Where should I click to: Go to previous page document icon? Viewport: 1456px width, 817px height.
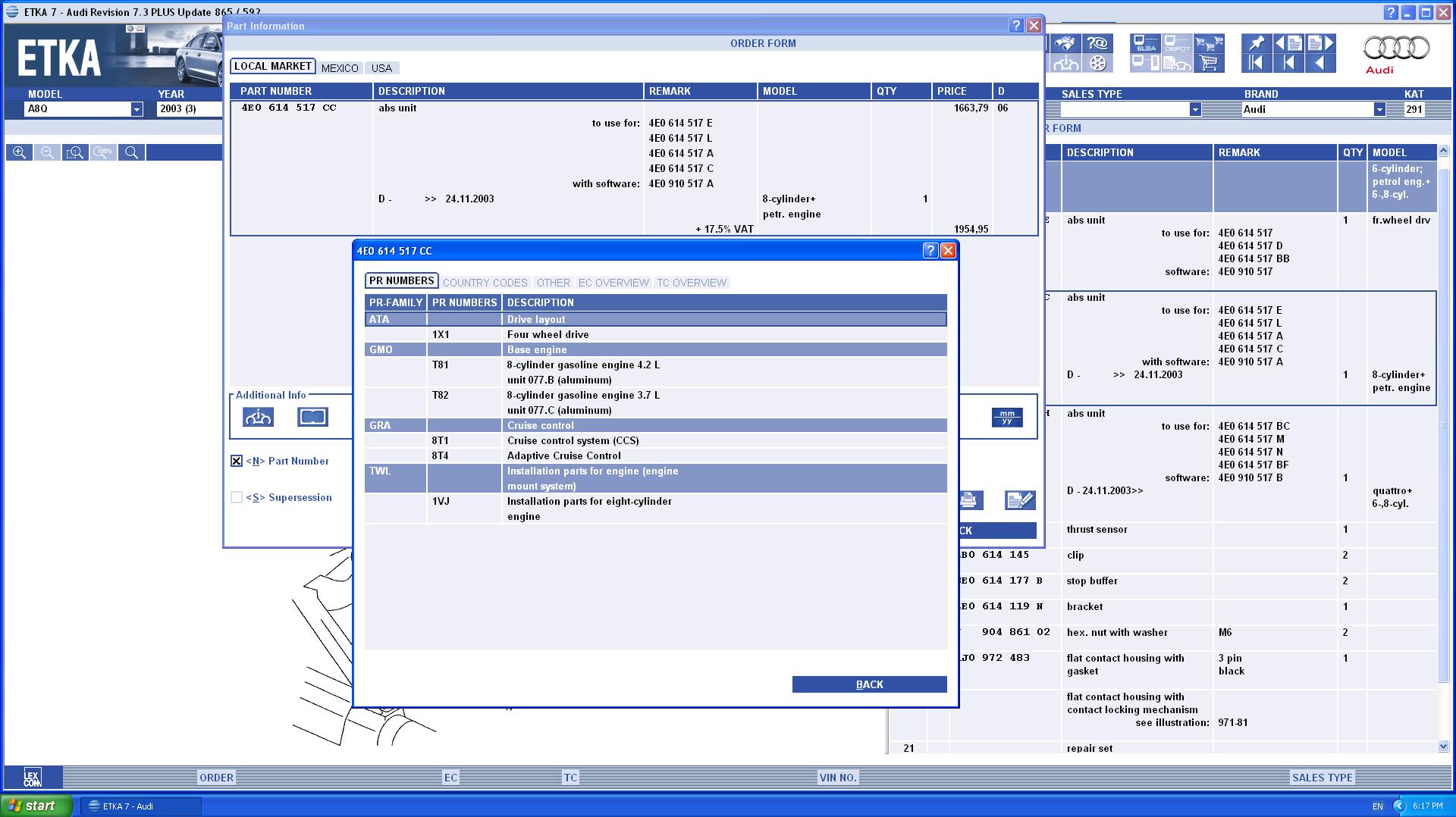pyautogui.click(x=1288, y=43)
